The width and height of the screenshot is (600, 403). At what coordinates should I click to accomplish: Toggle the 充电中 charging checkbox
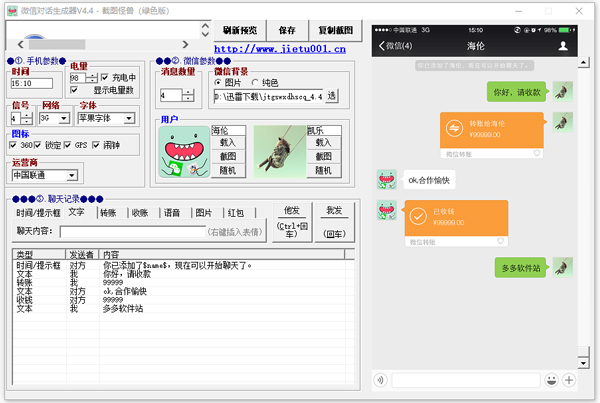click(x=104, y=77)
